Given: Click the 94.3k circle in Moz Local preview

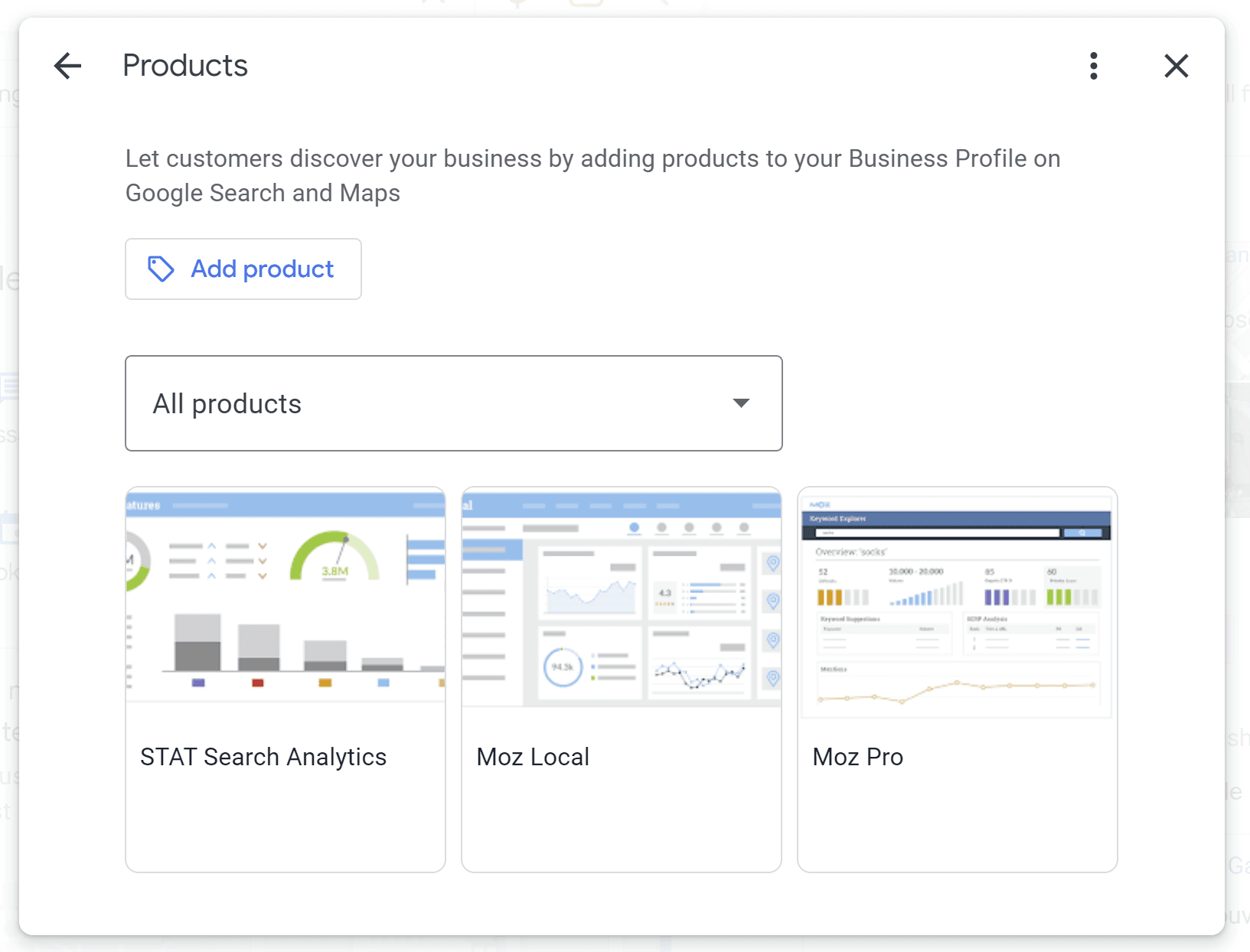Looking at the screenshot, I should pos(563,667).
